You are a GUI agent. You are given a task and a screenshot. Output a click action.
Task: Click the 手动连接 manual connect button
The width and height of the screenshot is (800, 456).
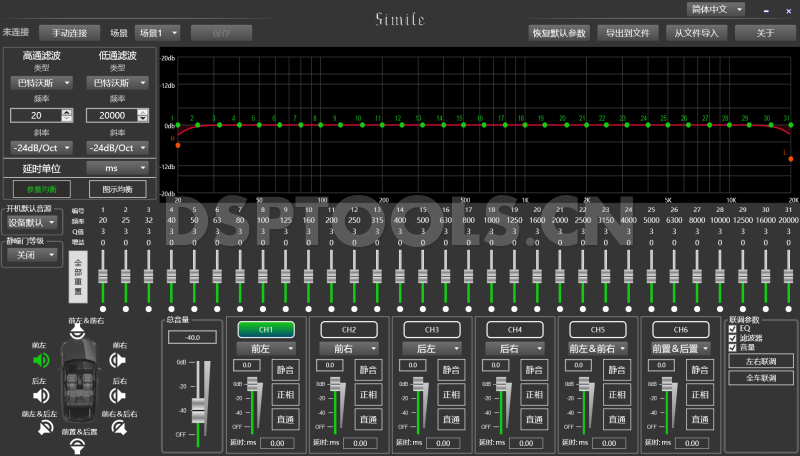tap(70, 32)
